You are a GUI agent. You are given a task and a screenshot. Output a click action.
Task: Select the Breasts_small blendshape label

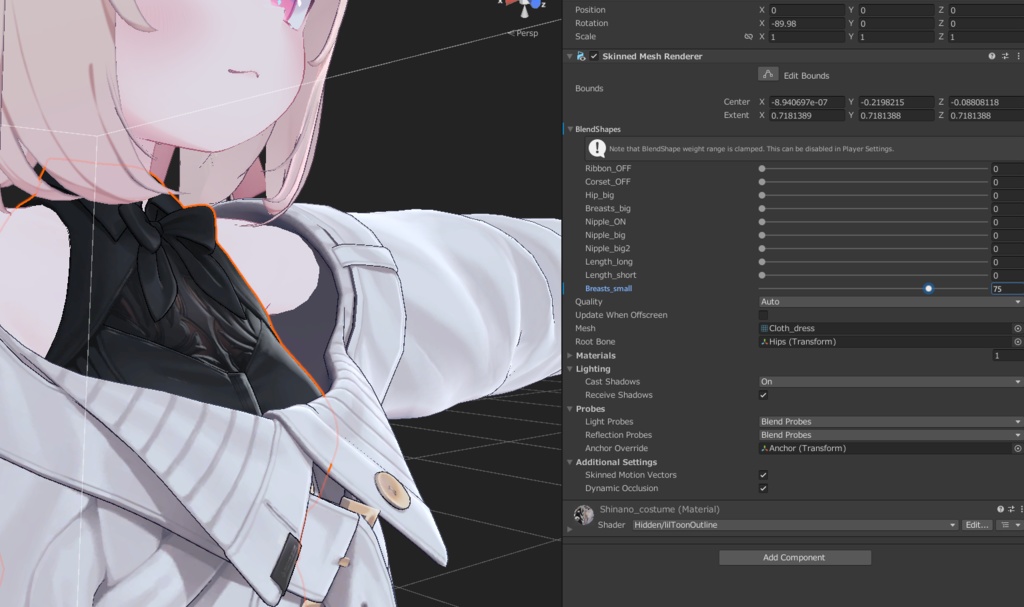(x=608, y=288)
